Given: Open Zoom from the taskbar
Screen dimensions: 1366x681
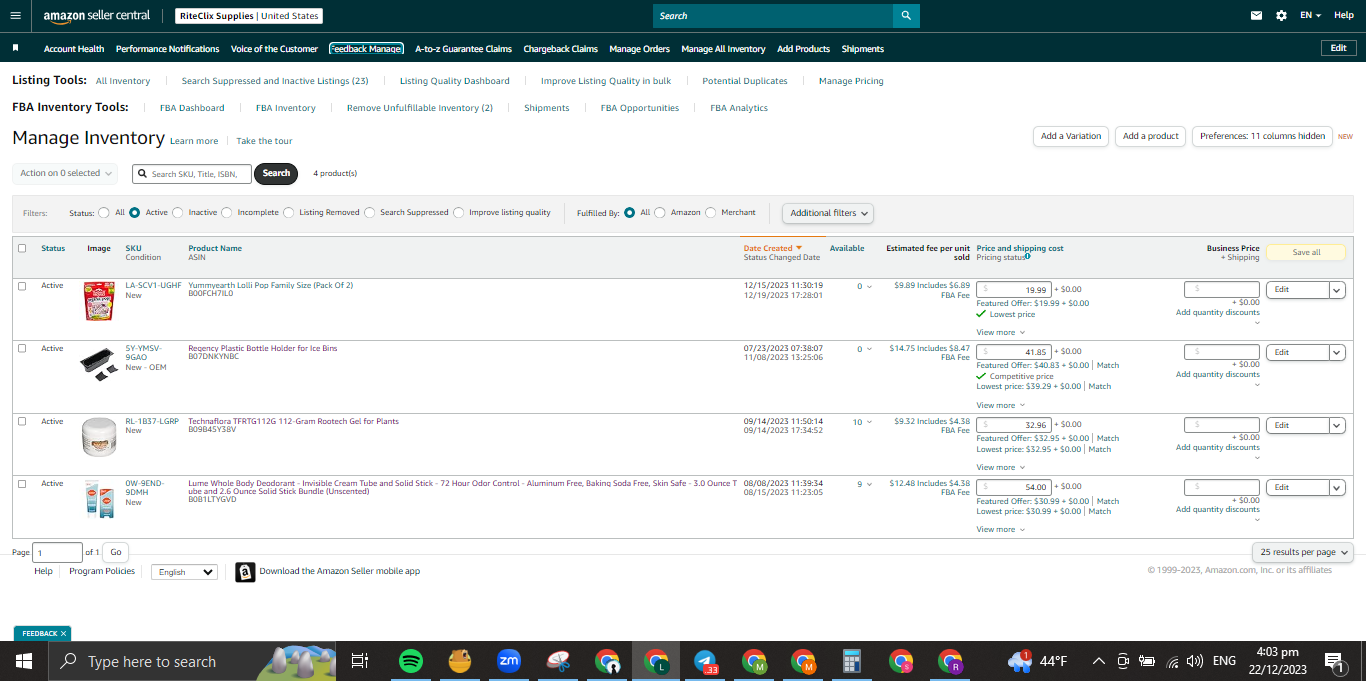Looking at the screenshot, I should tap(509, 661).
